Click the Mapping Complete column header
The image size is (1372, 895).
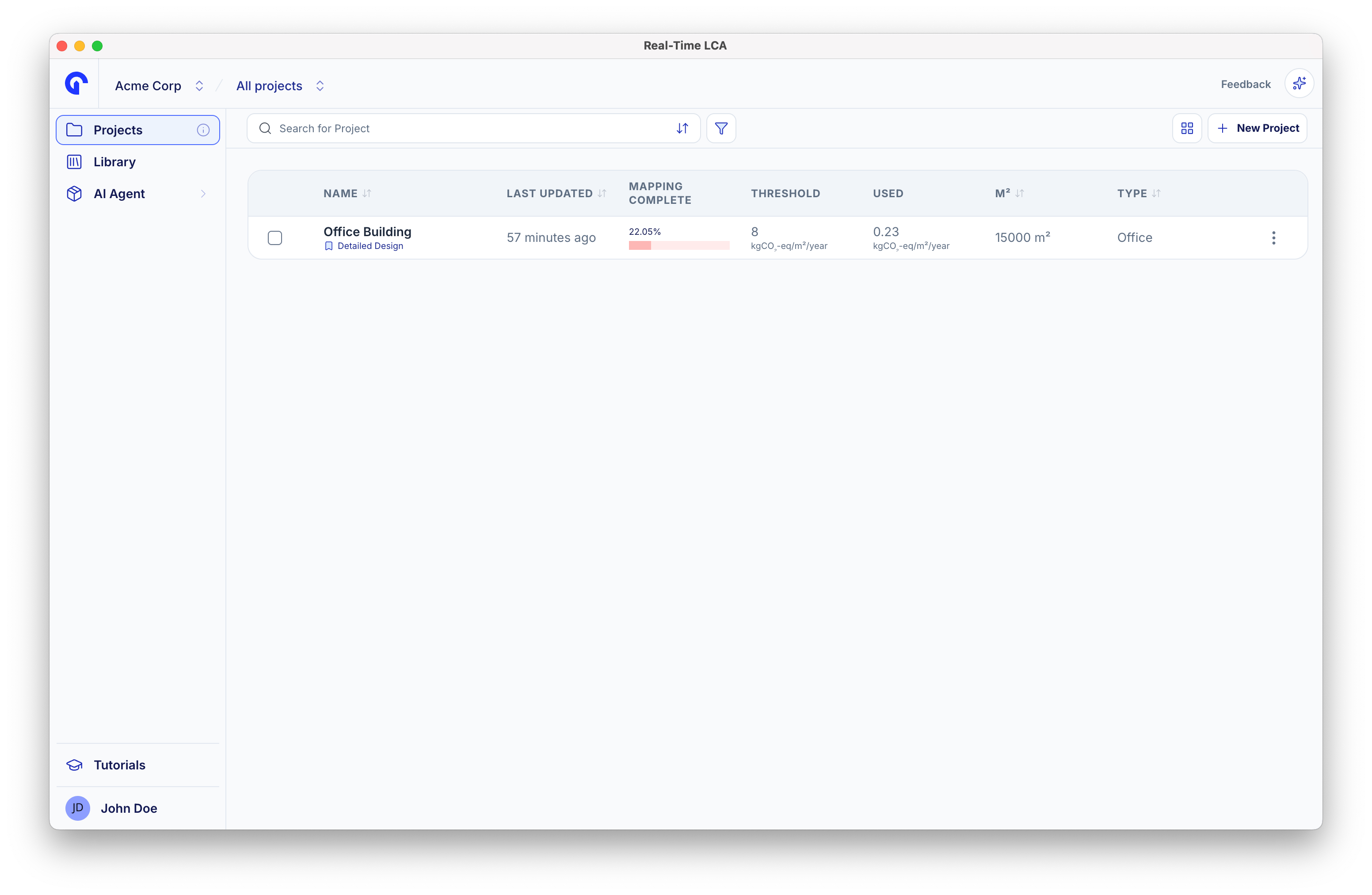(x=659, y=193)
